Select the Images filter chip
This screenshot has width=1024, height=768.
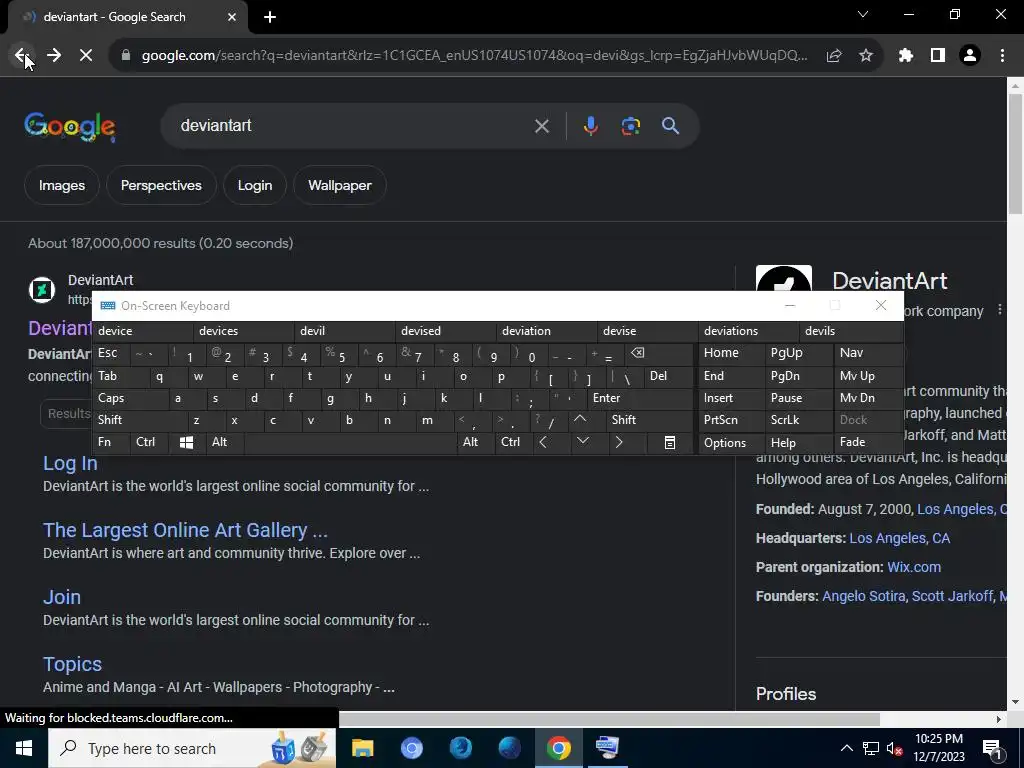click(x=62, y=185)
